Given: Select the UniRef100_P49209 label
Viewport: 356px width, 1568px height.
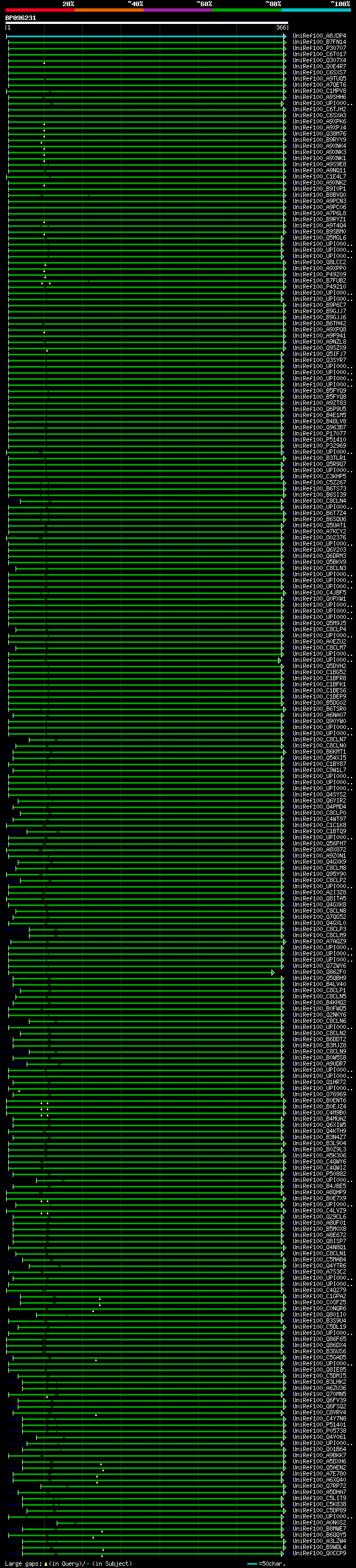Looking at the screenshot, I should 319,275.
